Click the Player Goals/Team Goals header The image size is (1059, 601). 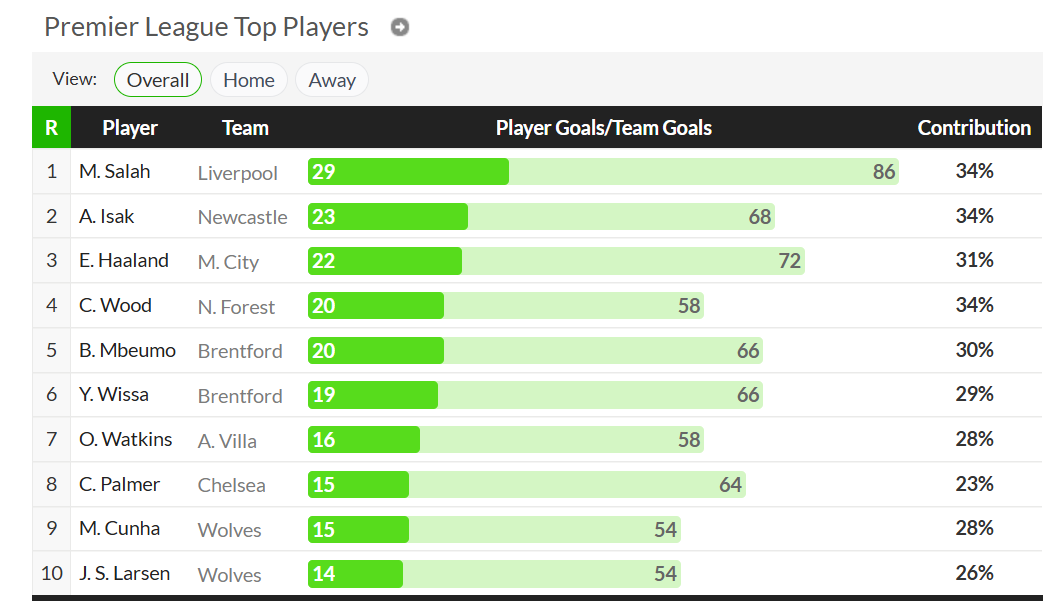coord(604,128)
